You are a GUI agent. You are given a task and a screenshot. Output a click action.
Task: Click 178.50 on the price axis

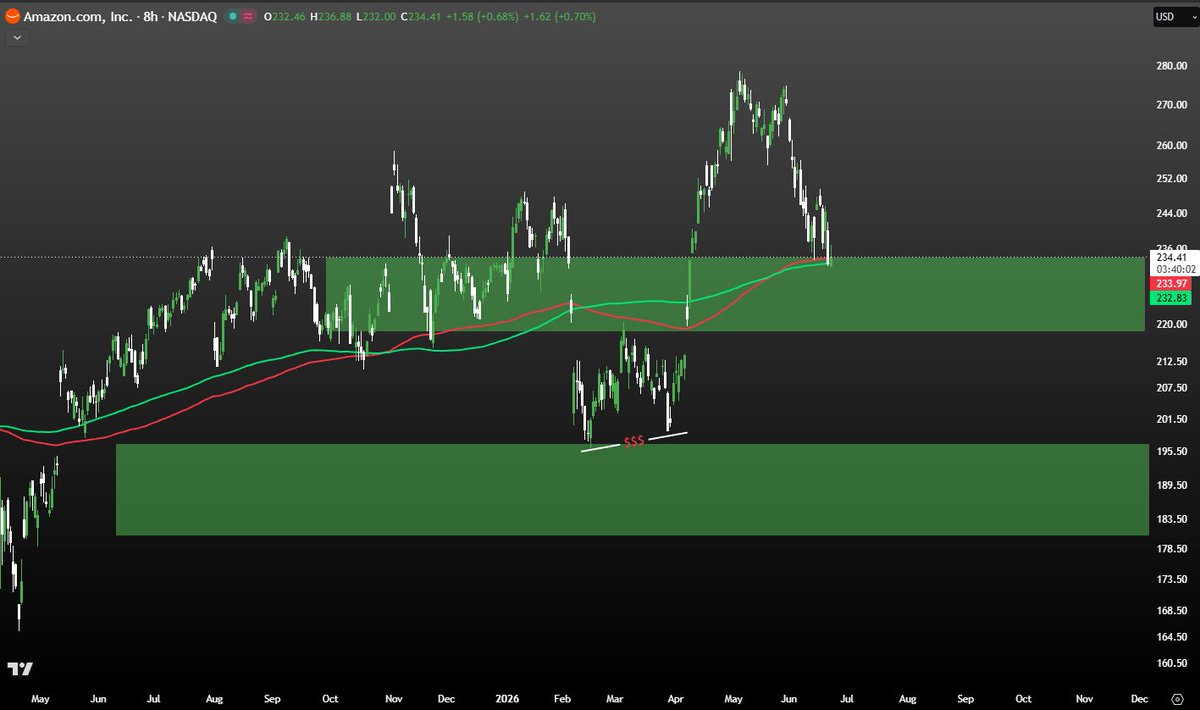pyautogui.click(x=1171, y=549)
